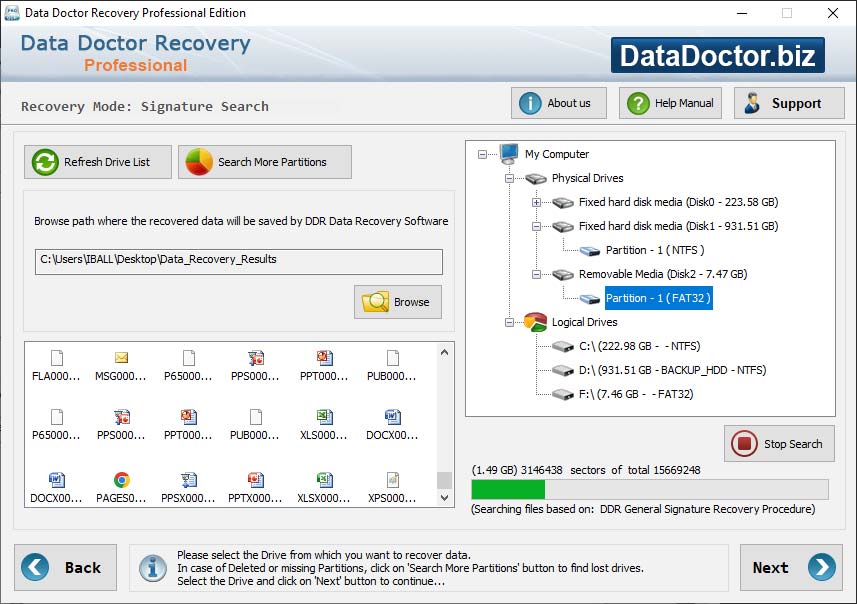Open the About us dialog
The image size is (857, 604).
558,103
